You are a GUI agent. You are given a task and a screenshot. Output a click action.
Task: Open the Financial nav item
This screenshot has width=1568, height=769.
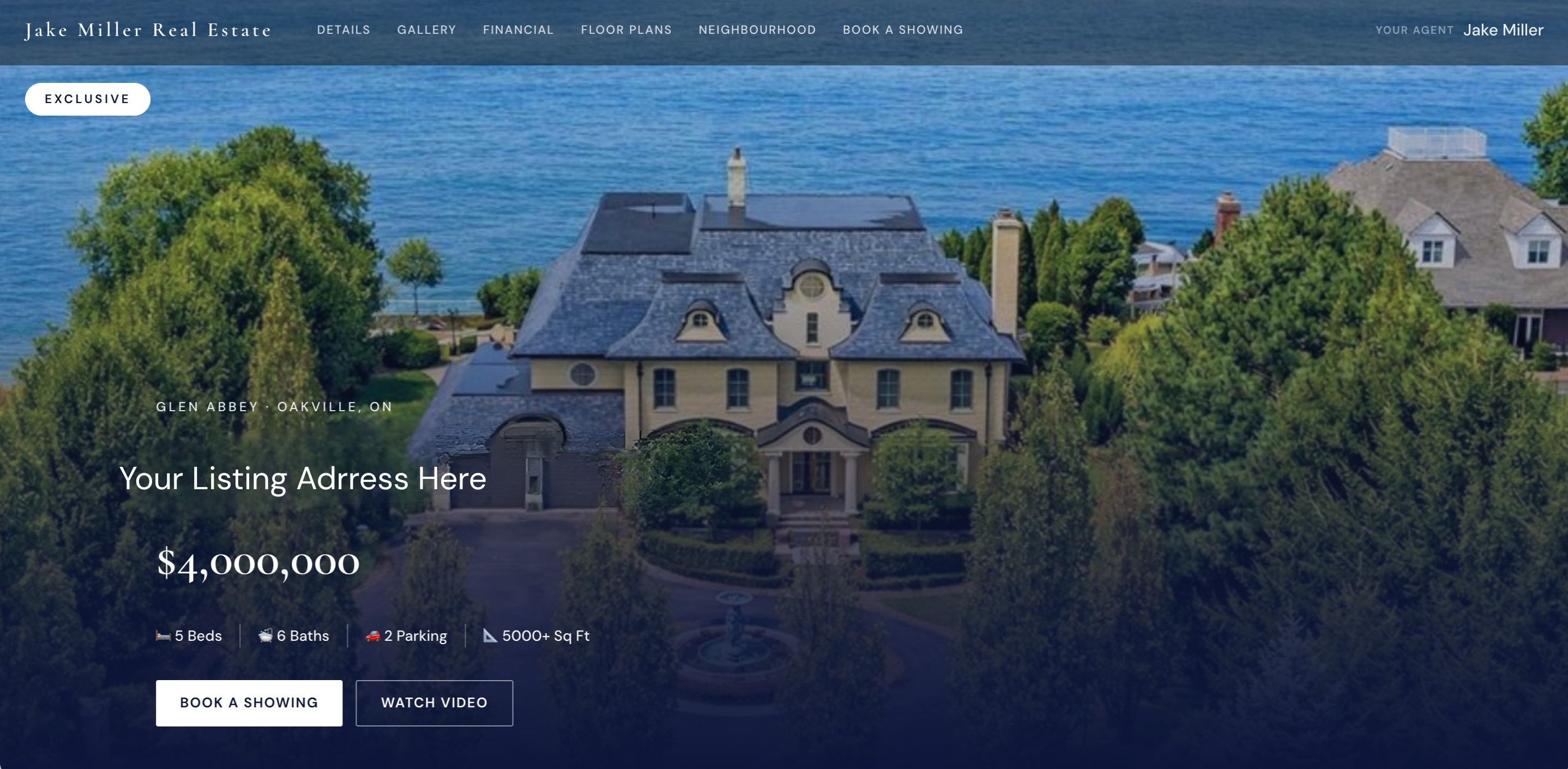[x=518, y=30]
